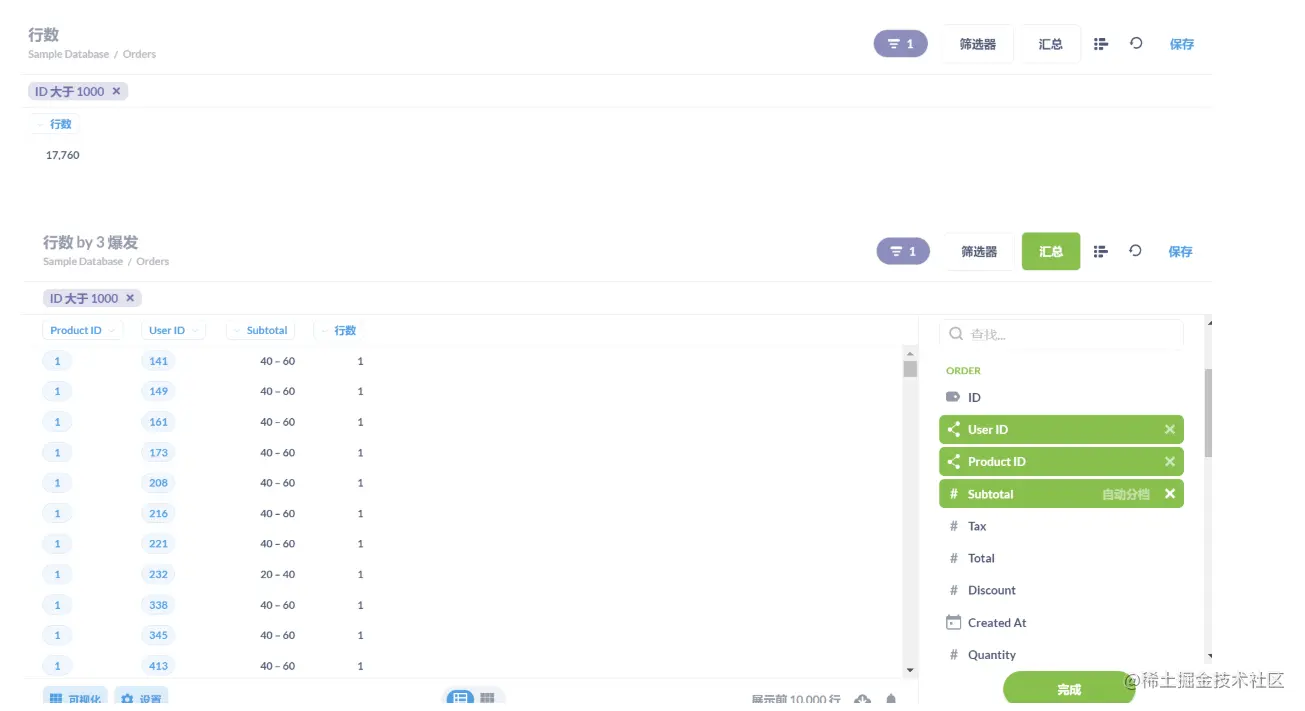This screenshot has height=711, width=1305.
Task: Click User ID 173 cell
Action: [x=158, y=452]
